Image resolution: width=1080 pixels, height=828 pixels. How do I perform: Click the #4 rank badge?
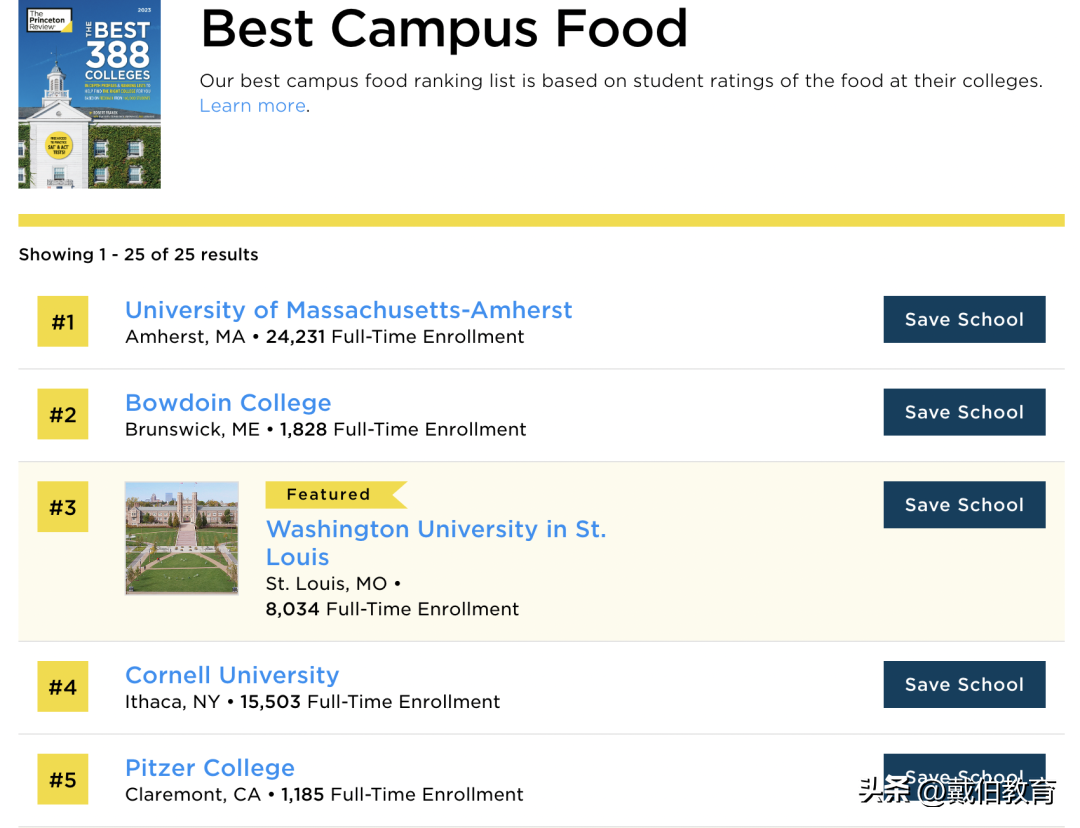pos(63,687)
